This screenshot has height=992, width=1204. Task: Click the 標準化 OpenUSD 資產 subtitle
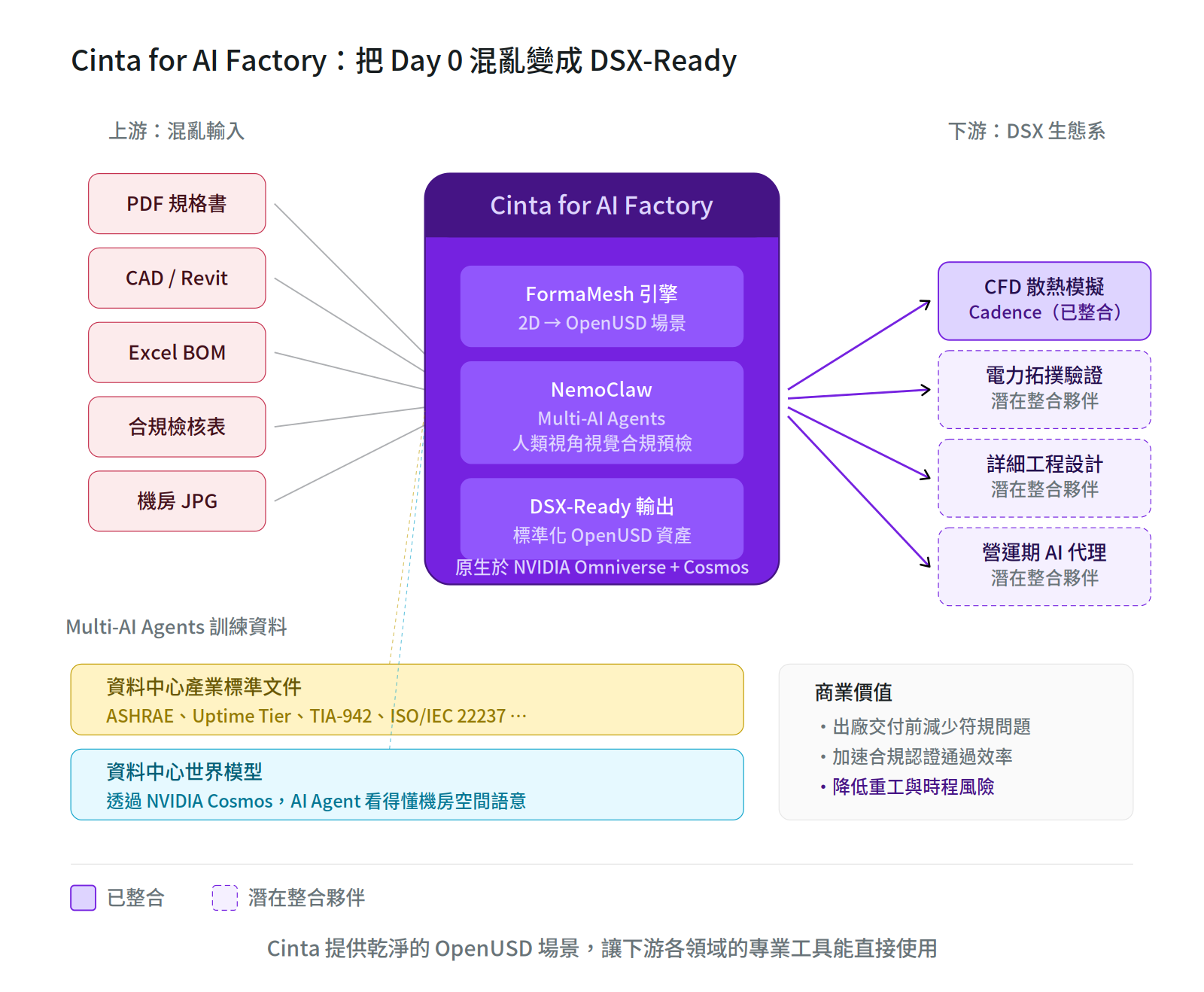tap(602, 535)
